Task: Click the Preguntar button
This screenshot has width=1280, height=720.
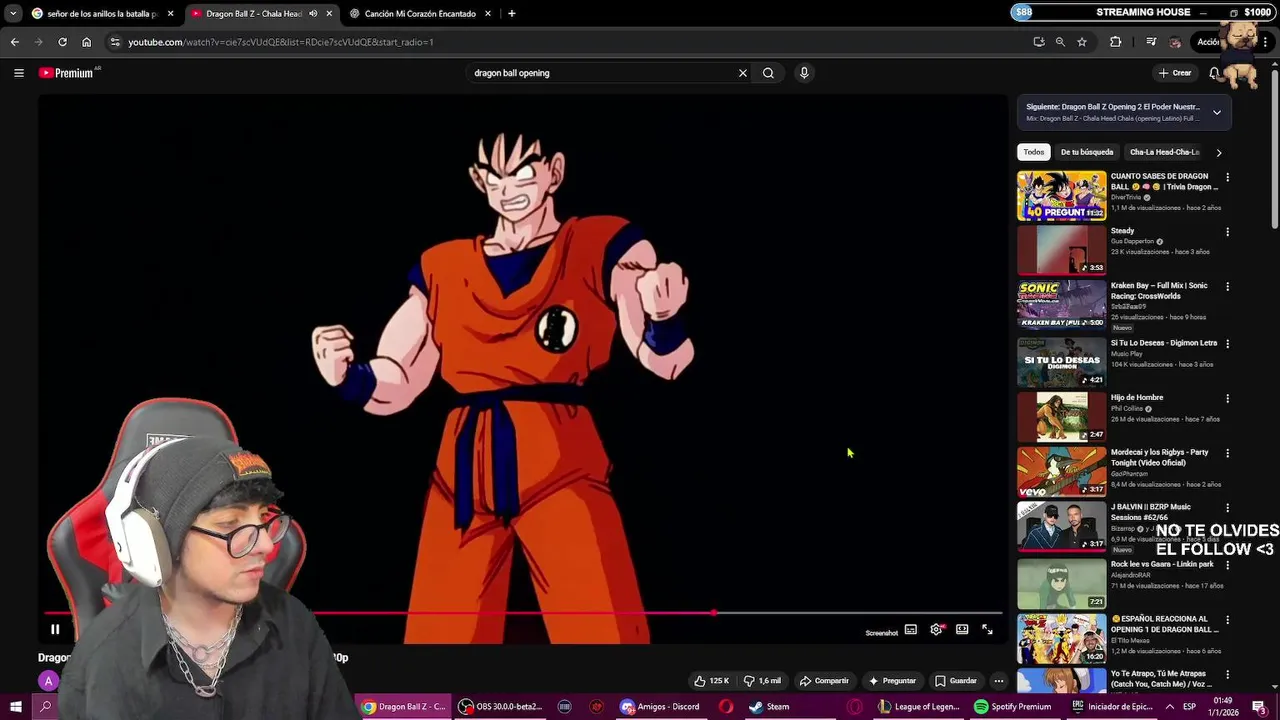Action: point(892,681)
